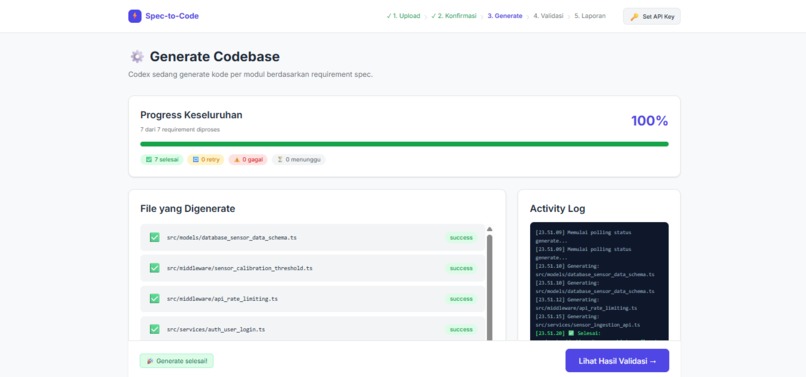Click the 7 selesai status badge
Screen dimensions: 806x377
tap(162, 159)
